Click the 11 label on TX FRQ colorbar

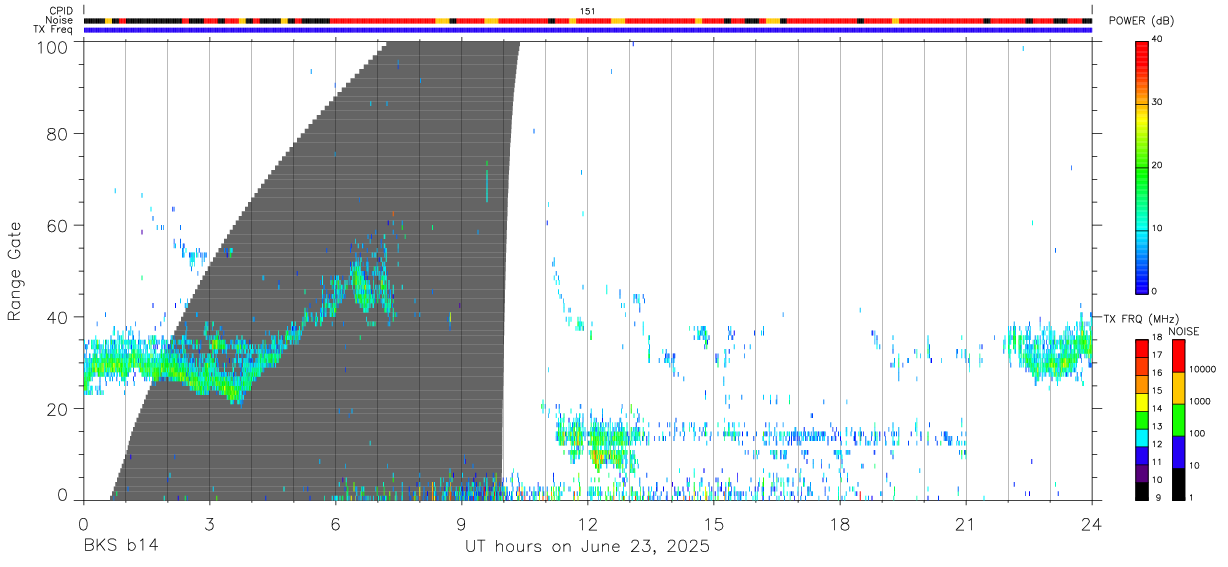tap(1158, 462)
